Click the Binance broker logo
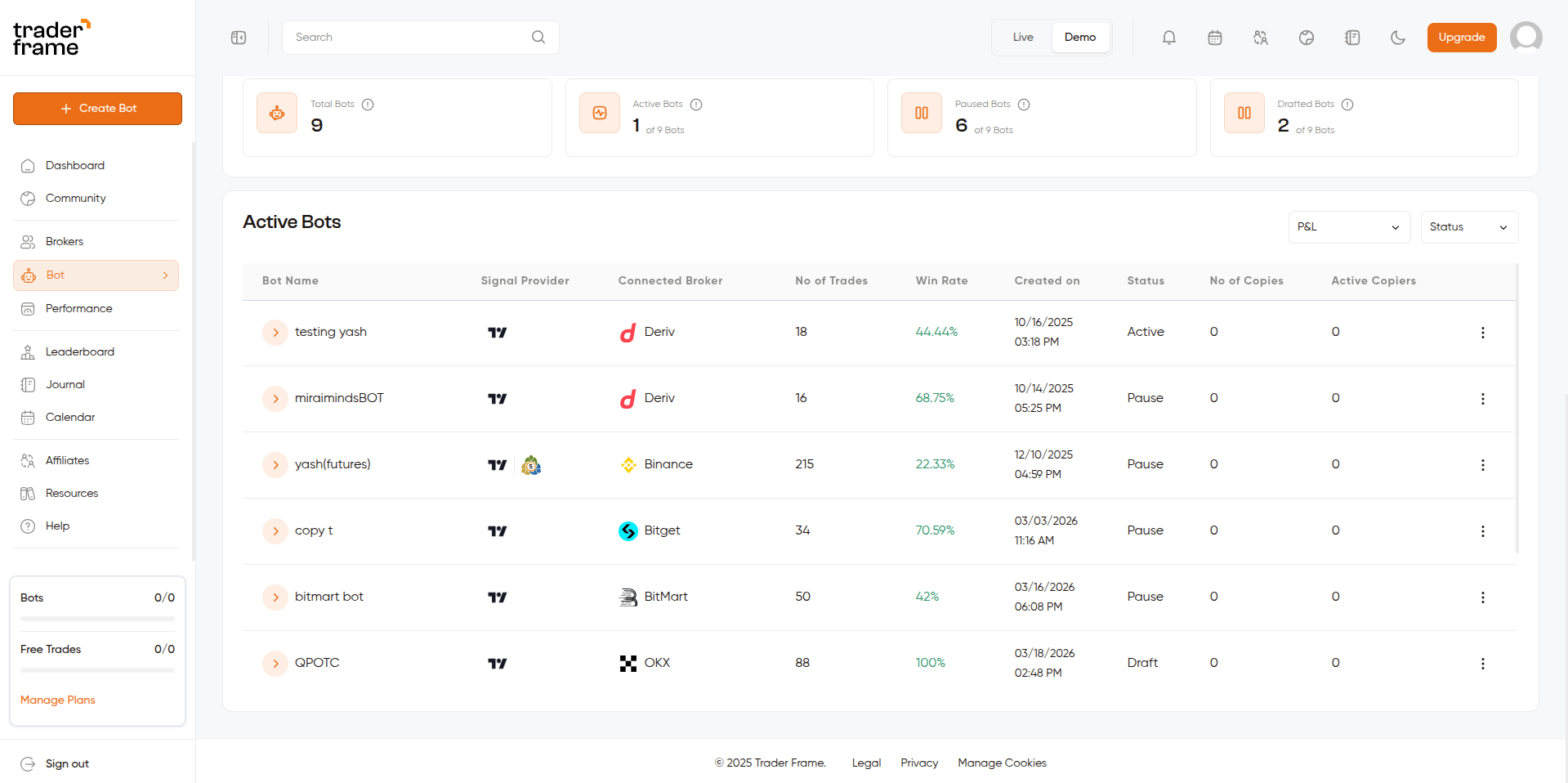 tap(628, 465)
